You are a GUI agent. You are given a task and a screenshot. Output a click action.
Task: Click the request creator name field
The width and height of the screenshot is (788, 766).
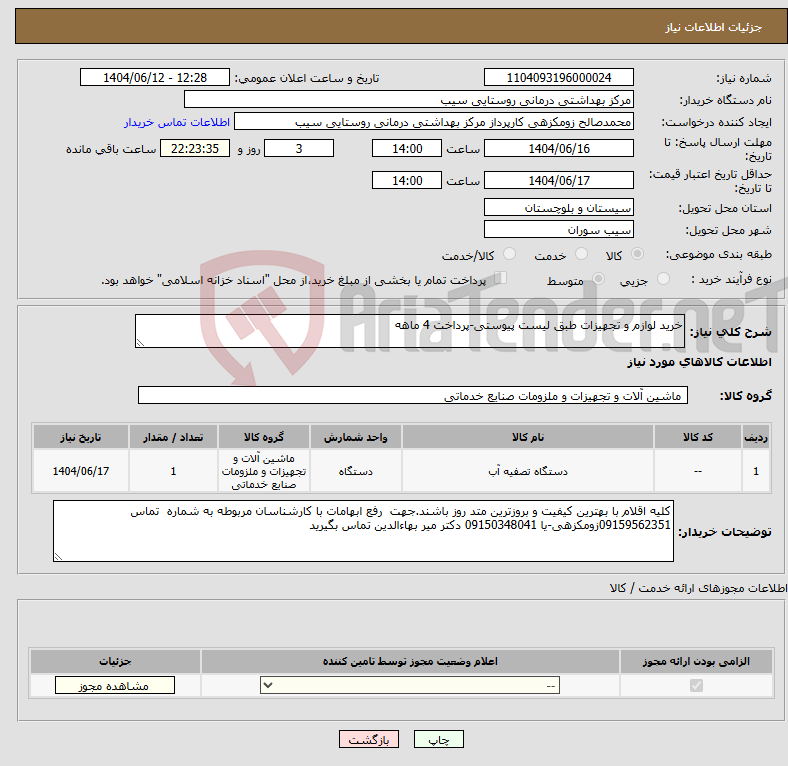434,122
